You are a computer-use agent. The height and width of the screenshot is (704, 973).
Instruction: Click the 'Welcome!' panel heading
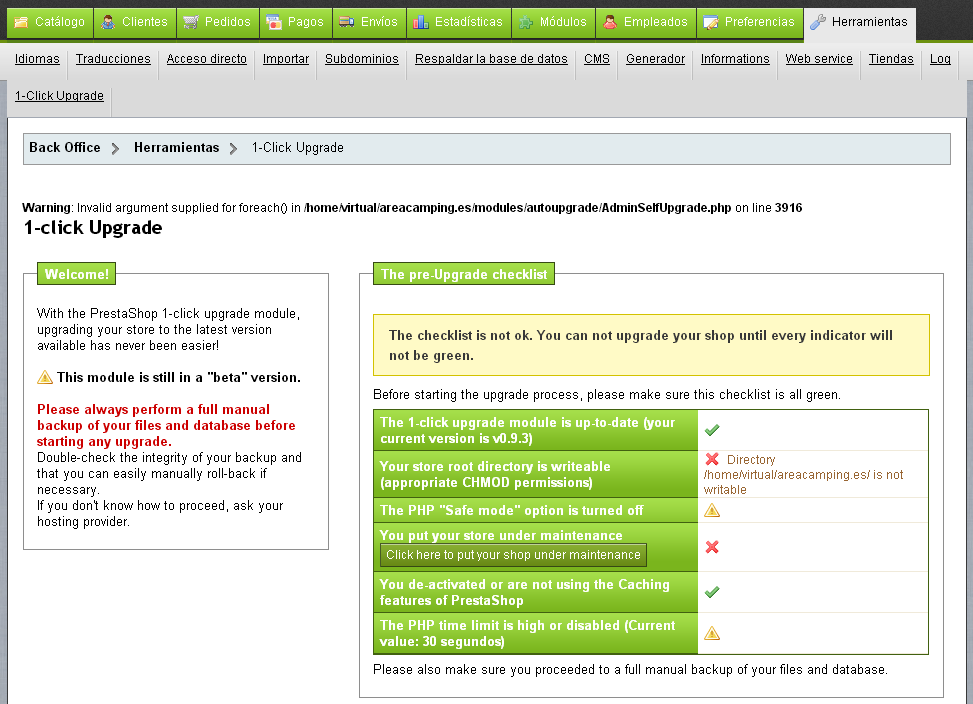click(x=76, y=274)
